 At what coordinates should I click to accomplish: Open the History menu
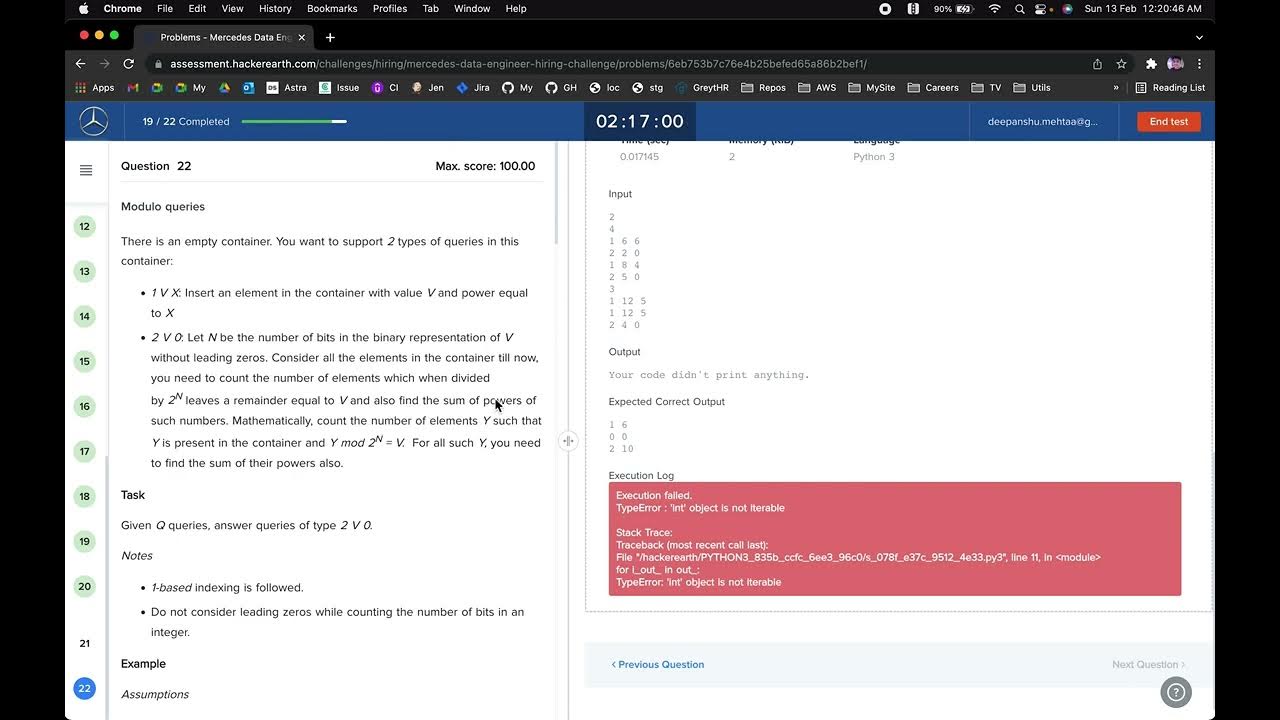(275, 8)
